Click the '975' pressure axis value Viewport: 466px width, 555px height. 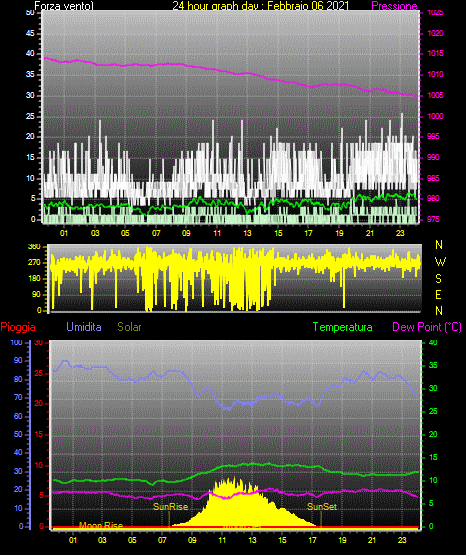[433, 219]
